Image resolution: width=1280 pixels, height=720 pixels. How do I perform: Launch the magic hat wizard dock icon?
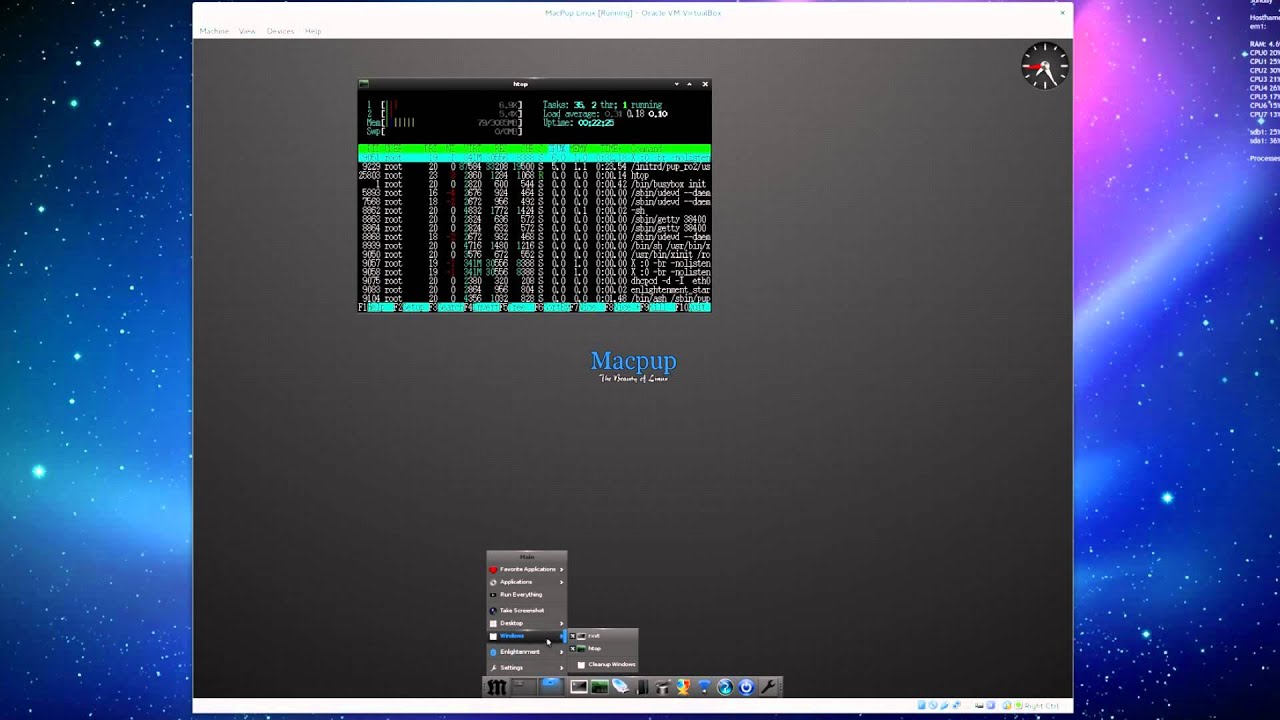[662, 687]
